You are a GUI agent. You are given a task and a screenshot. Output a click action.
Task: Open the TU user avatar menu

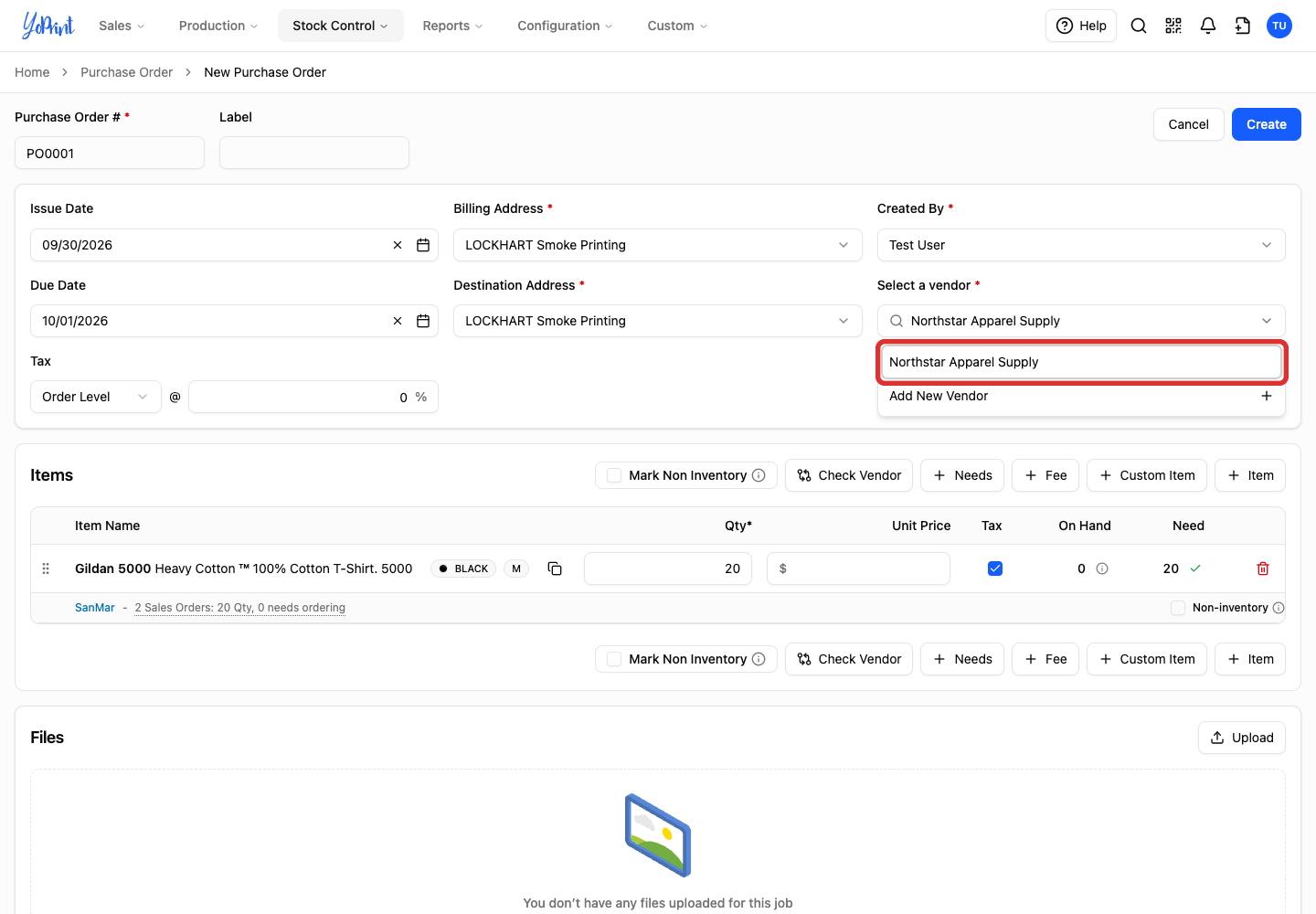click(1279, 26)
